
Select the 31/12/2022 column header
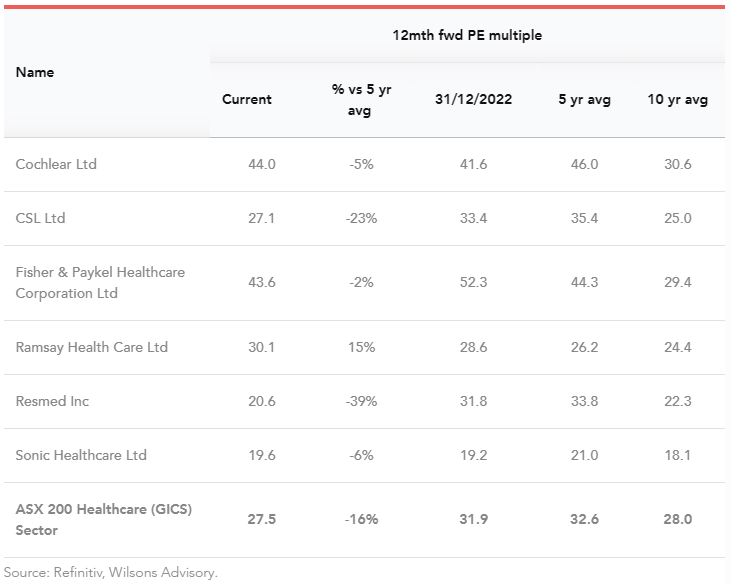(x=474, y=99)
